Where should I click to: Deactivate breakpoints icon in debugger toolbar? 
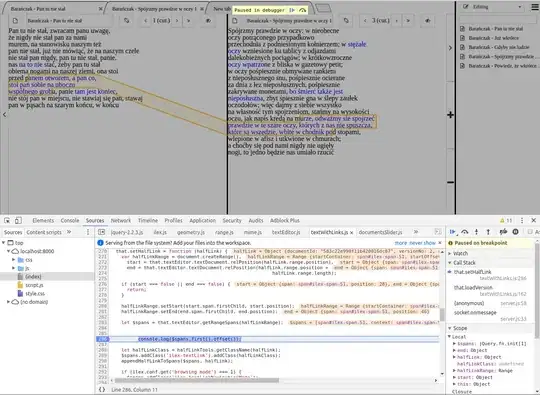tap(503, 232)
